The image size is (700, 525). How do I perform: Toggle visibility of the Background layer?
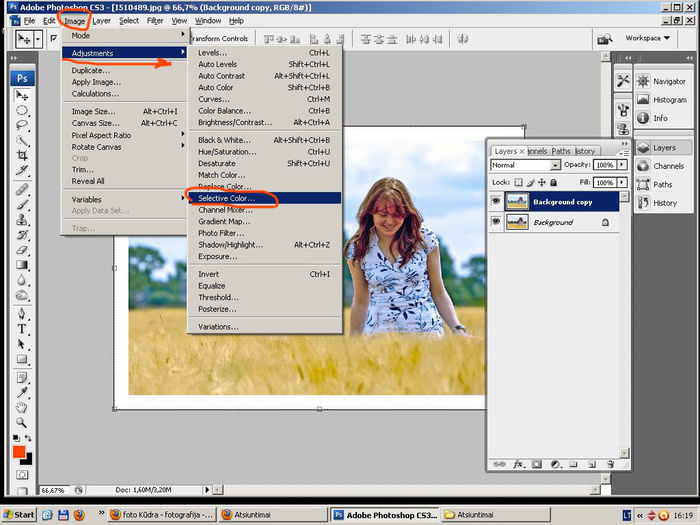tap(496, 222)
